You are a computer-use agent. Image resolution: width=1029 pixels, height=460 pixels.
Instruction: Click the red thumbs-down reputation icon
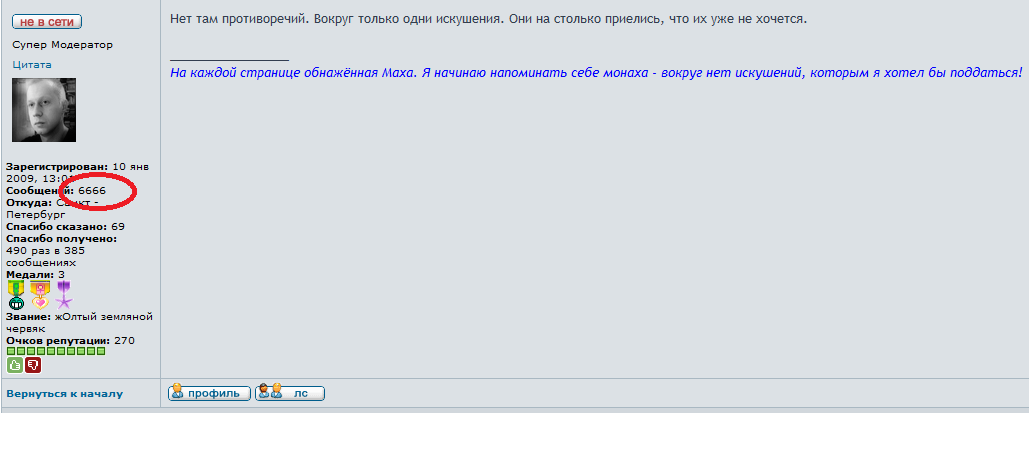click(33, 365)
